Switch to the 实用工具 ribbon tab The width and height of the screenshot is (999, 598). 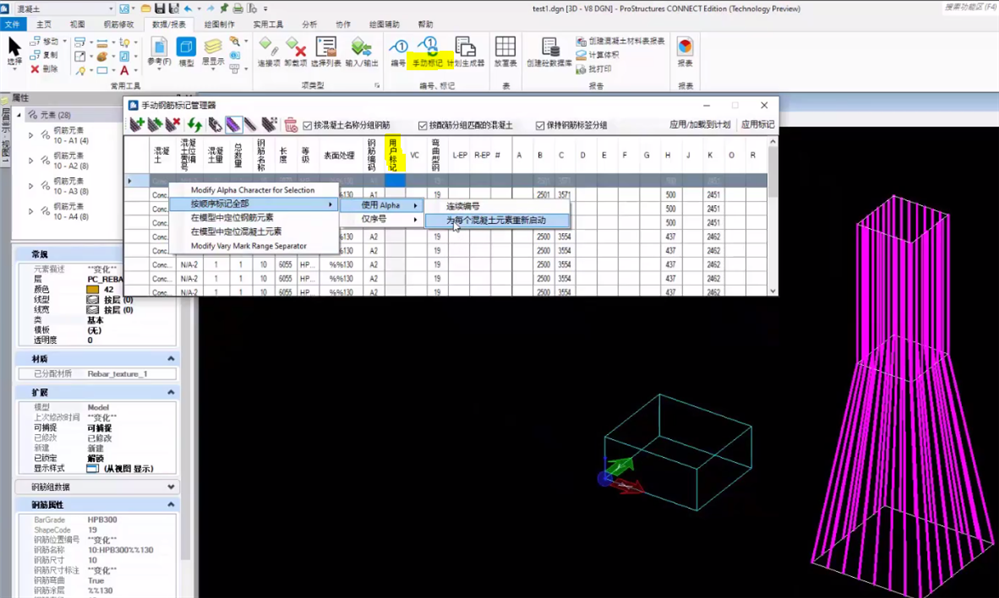coord(268,24)
